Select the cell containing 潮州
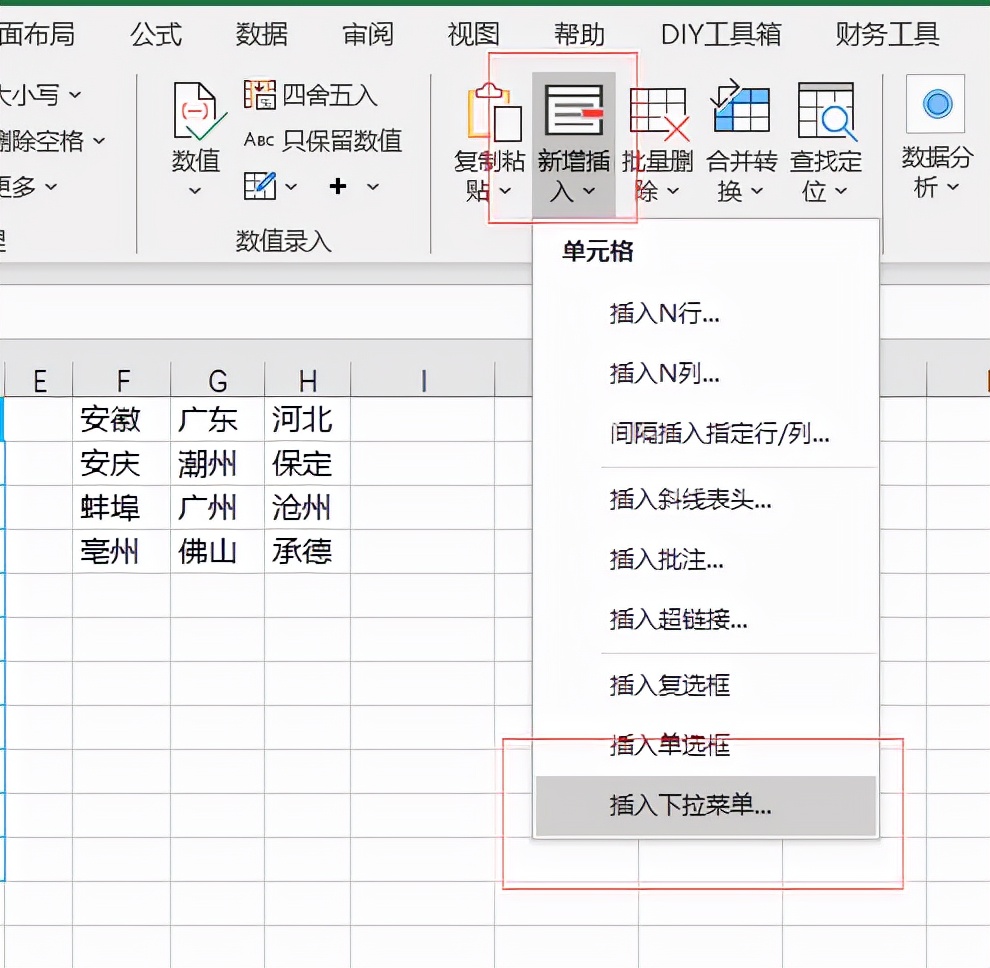Screen dimensions: 990x968 218,463
